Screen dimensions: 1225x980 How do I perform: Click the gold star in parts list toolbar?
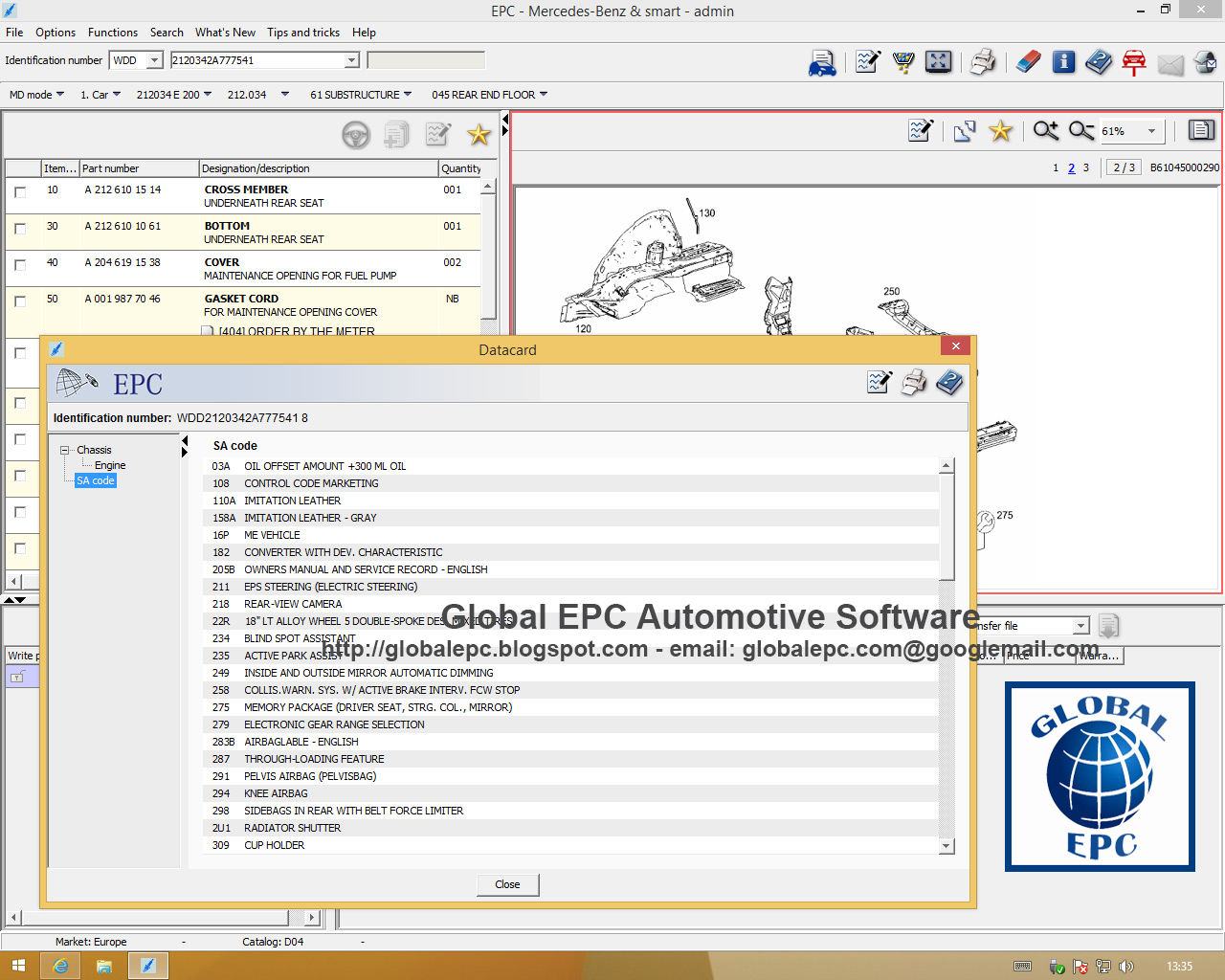pos(479,135)
